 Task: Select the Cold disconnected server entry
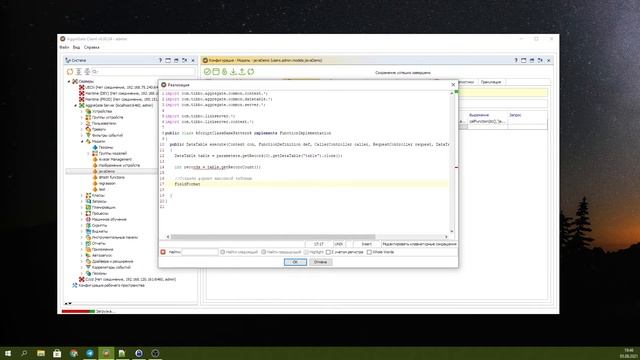pos(130,279)
